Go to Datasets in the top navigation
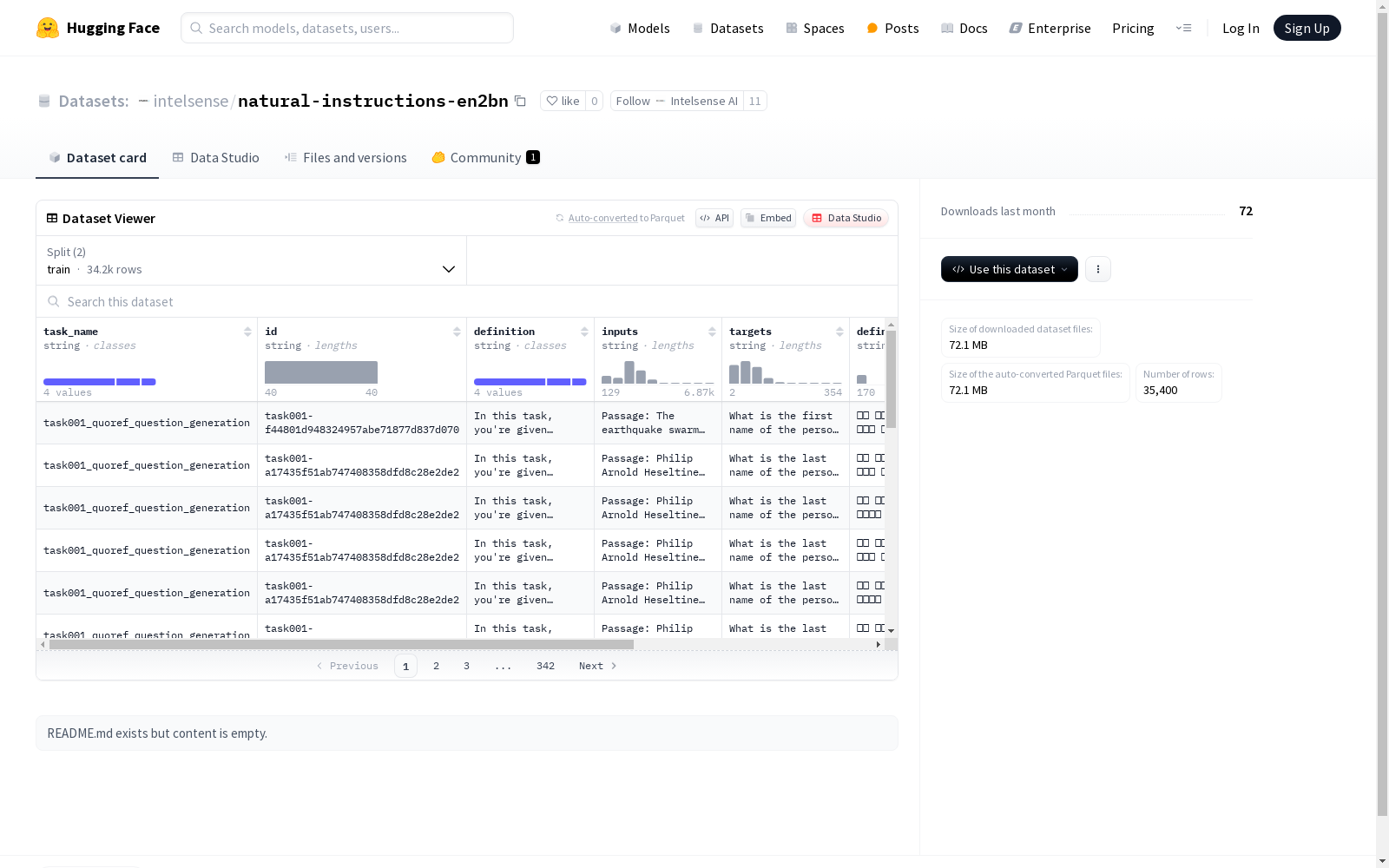 (x=728, y=28)
